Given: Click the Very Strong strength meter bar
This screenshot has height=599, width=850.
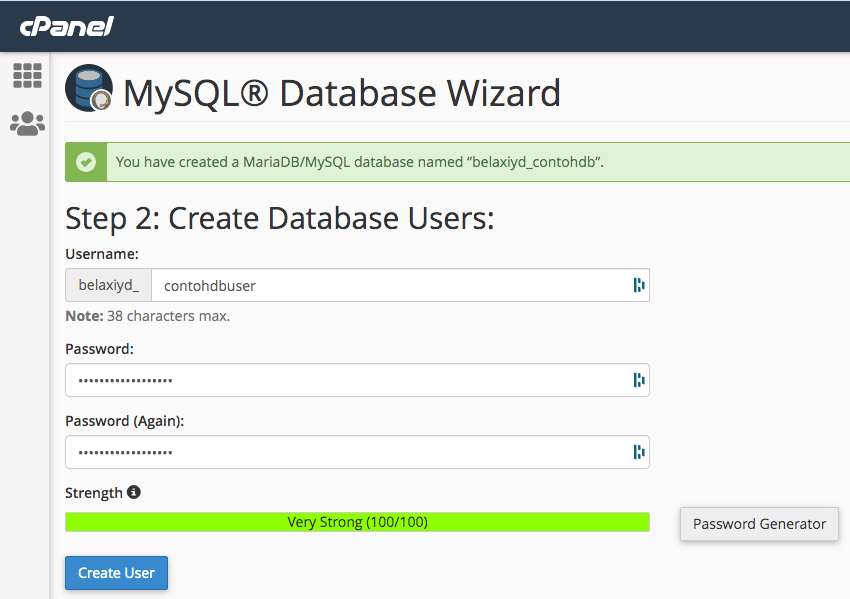Looking at the screenshot, I should coord(357,522).
